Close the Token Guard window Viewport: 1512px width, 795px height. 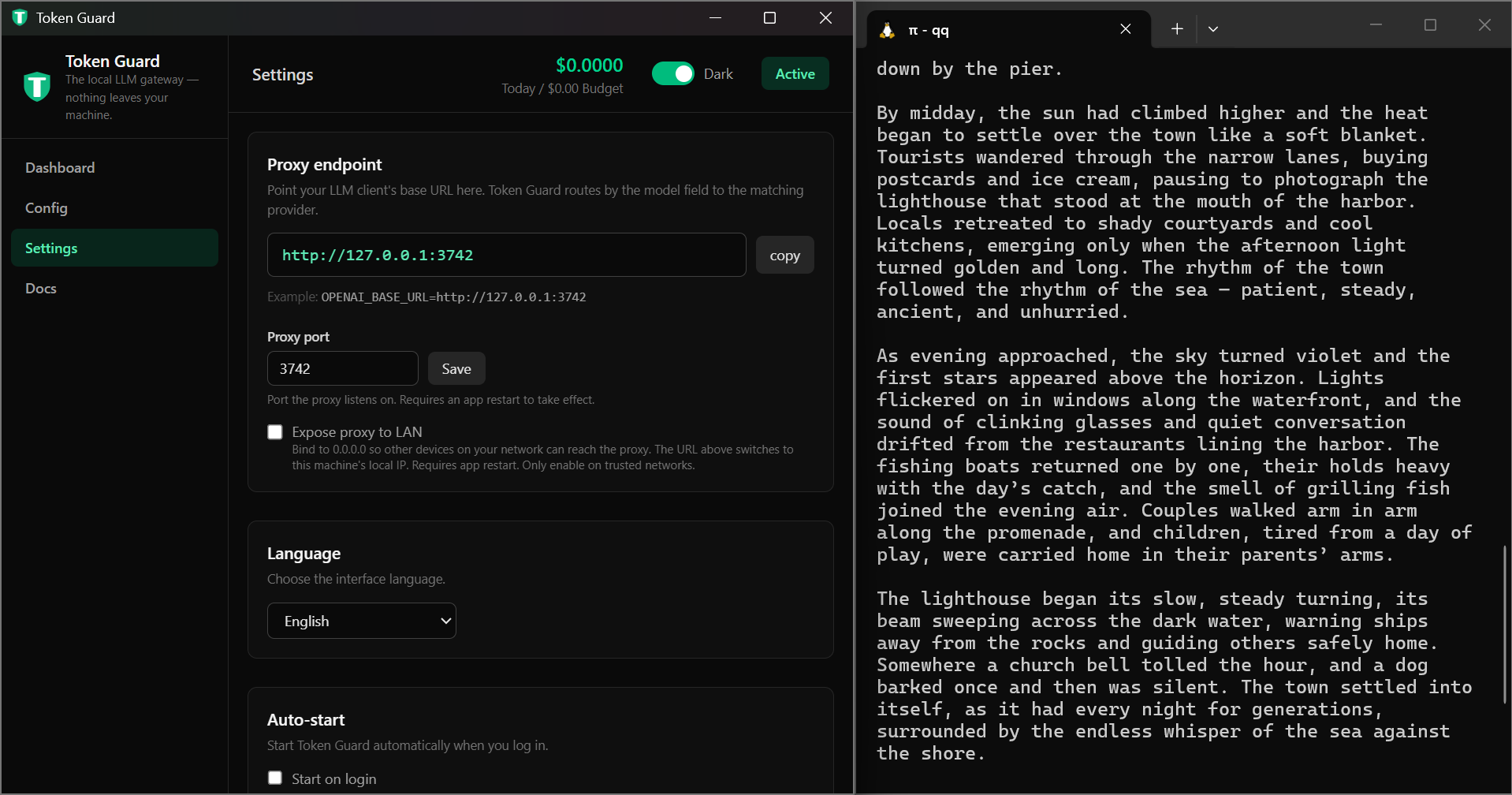click(x=826, y=17)
